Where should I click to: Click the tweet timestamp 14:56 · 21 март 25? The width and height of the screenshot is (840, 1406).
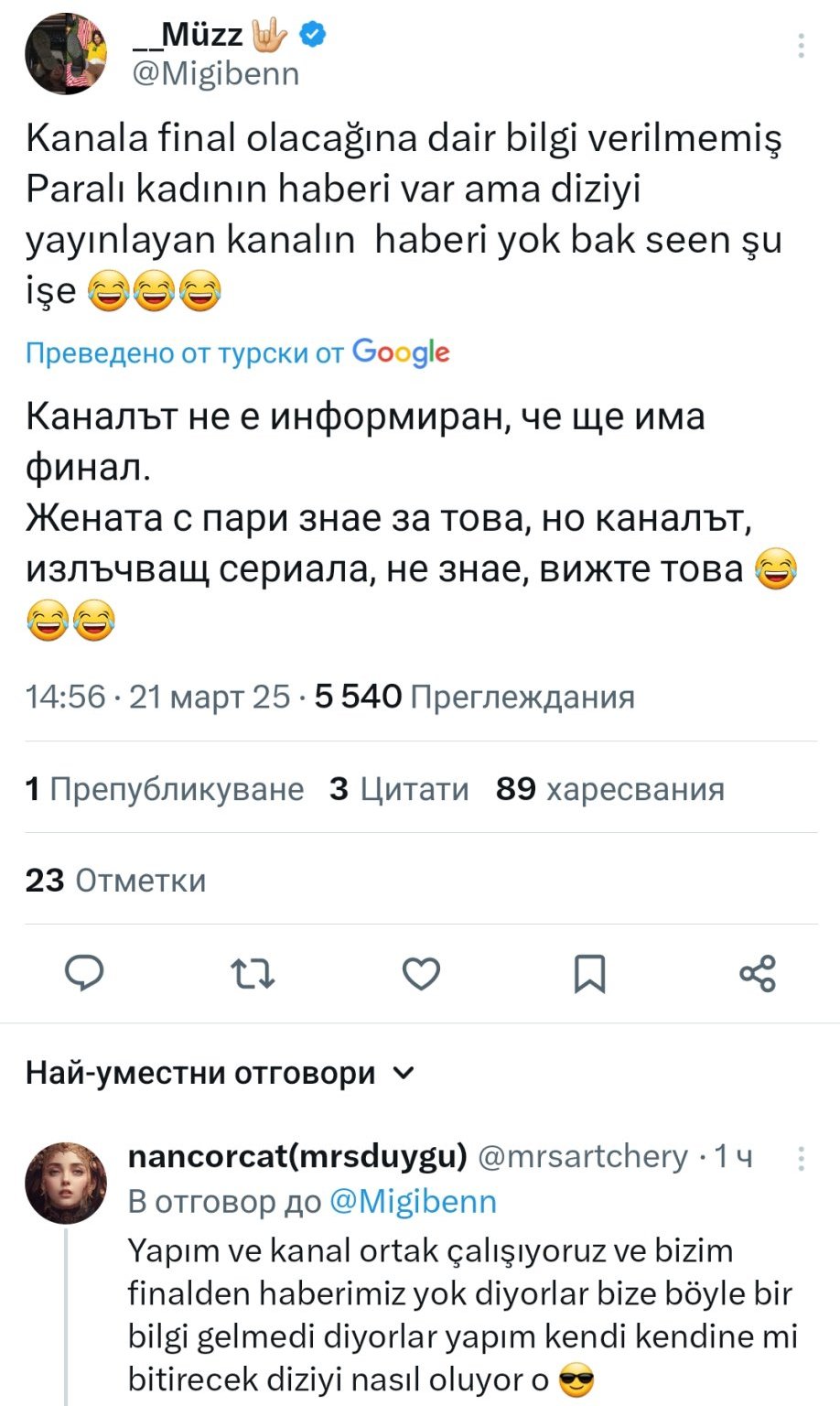click(x=157, y=697)
